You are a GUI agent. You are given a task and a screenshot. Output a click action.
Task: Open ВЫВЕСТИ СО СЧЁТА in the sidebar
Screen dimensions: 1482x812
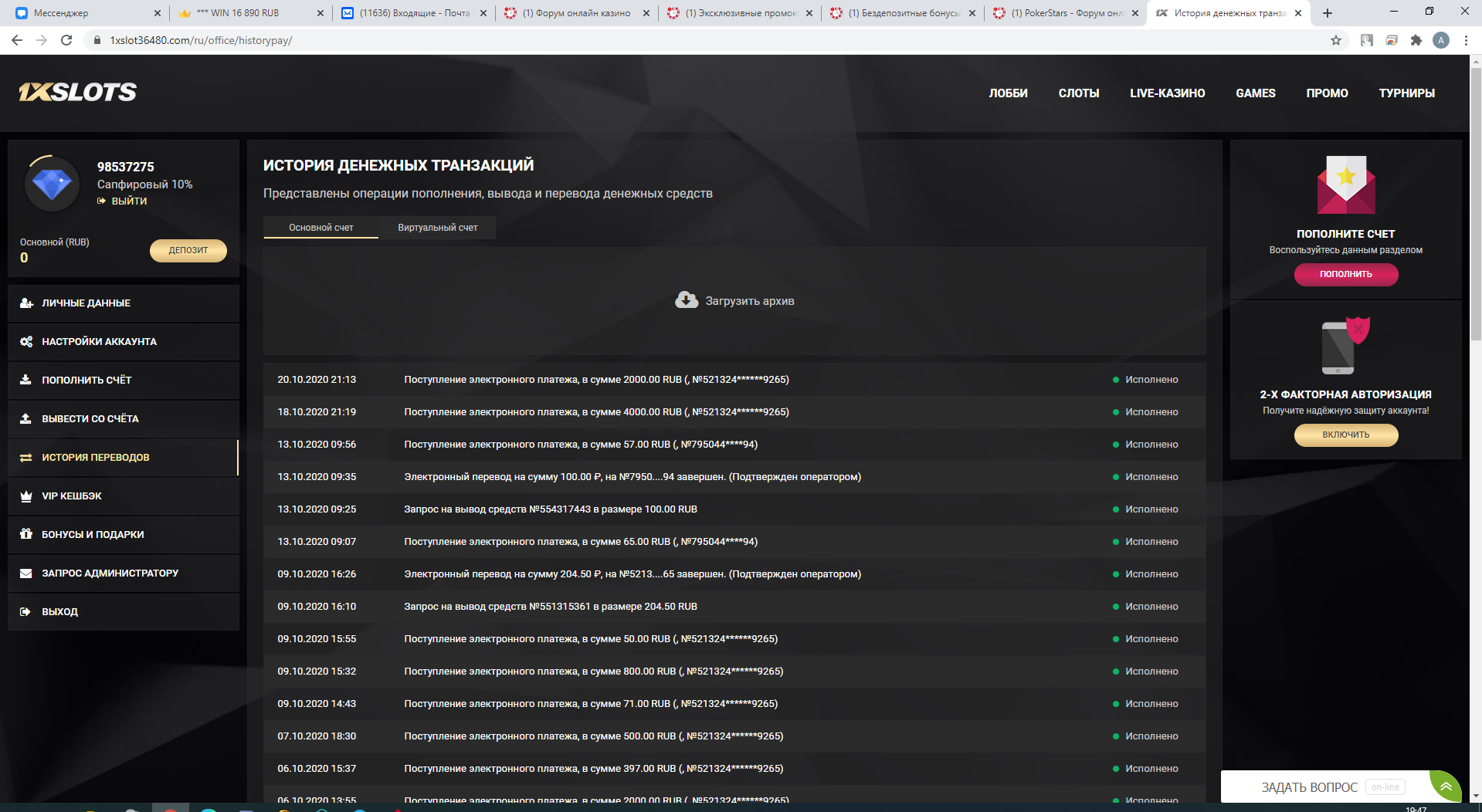click(x=124, y=419)
